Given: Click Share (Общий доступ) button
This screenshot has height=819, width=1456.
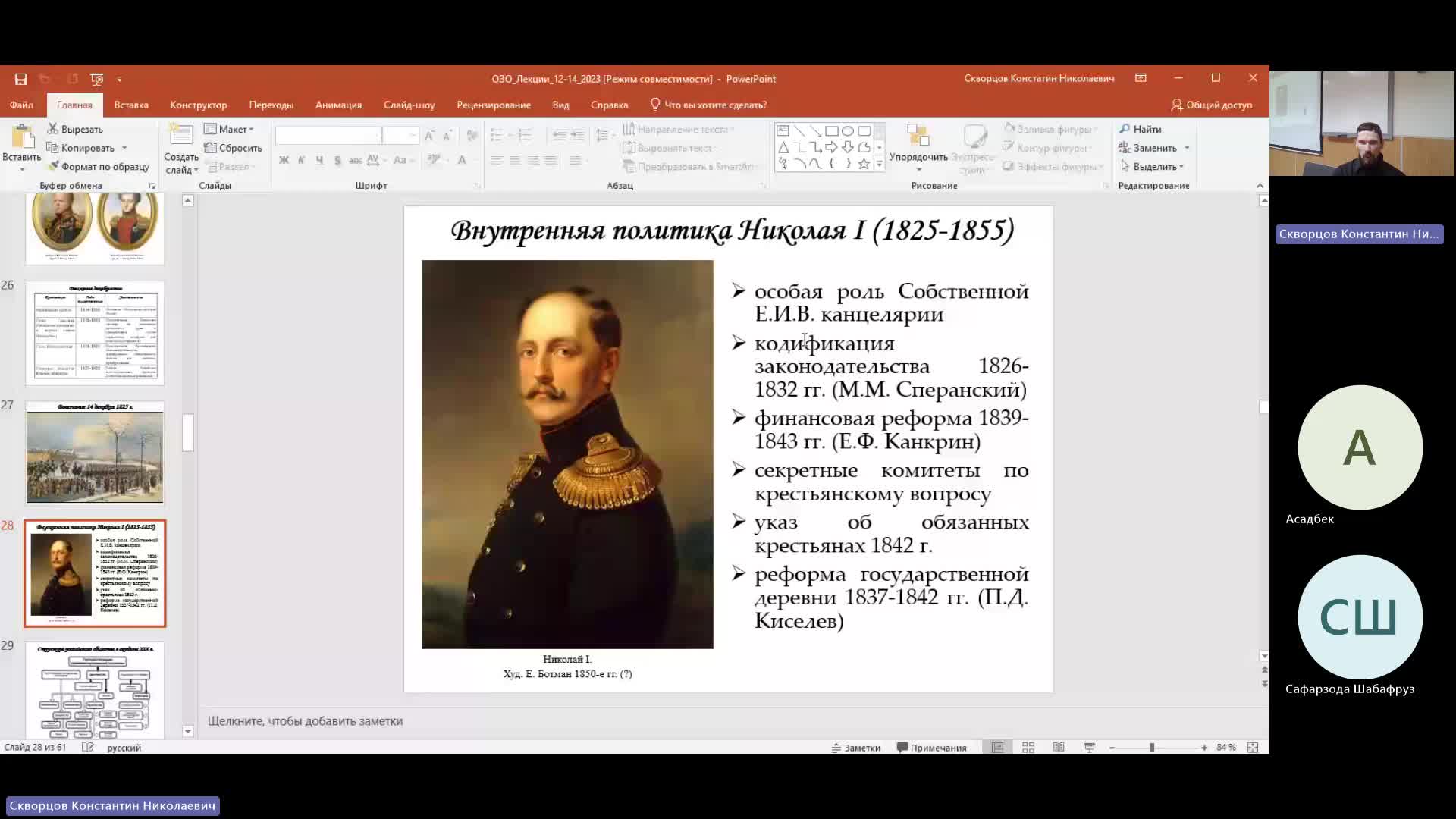Looking at the screenshot, I should 1211,105.
